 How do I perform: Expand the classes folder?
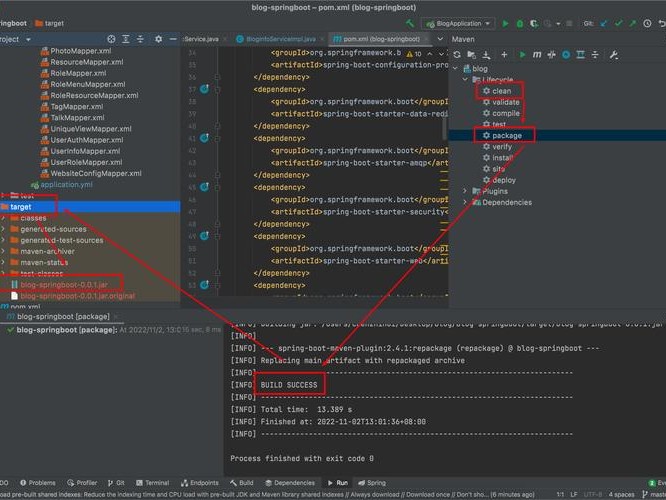(x=3, y=218)
